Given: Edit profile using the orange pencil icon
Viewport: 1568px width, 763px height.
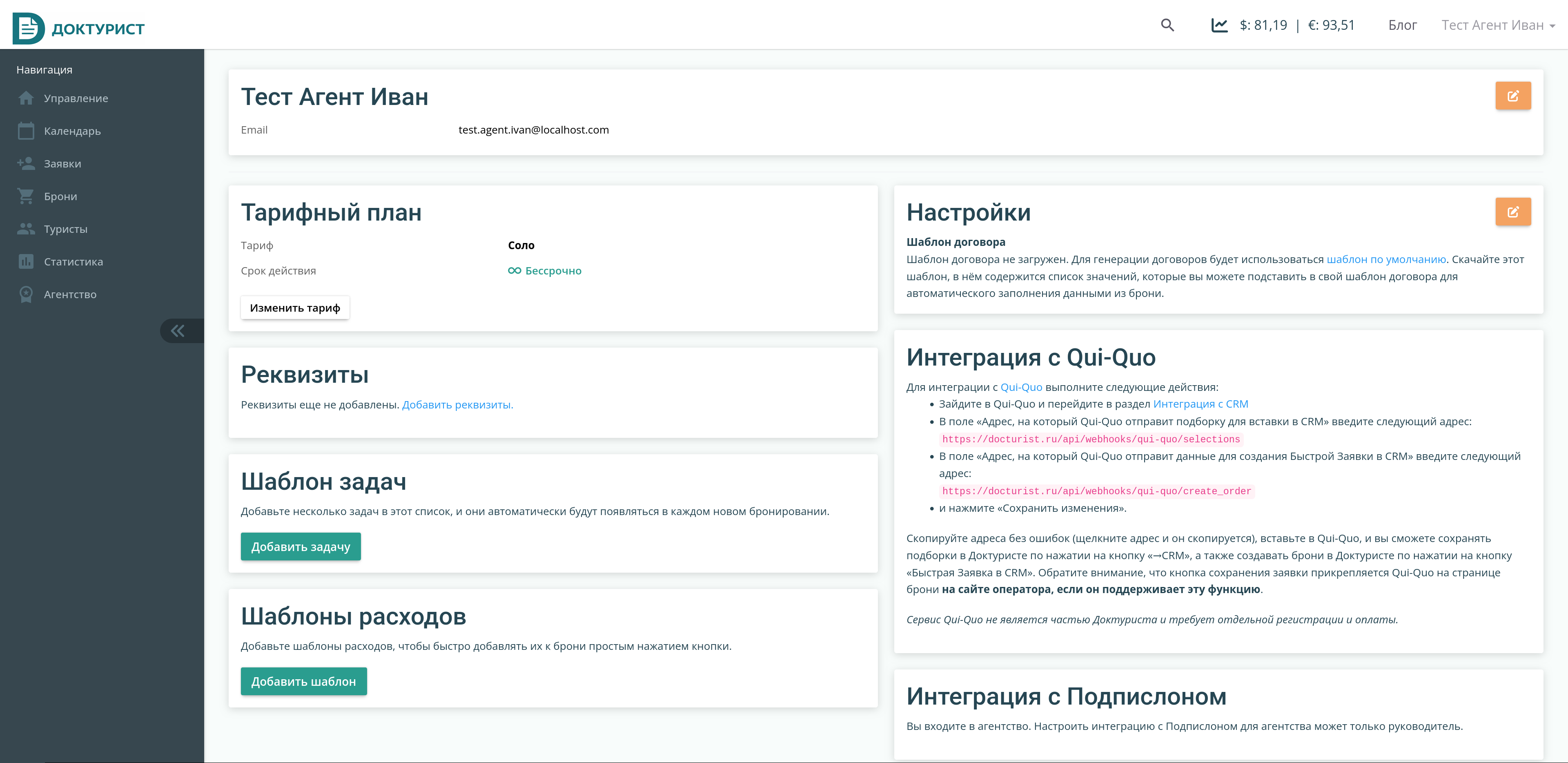Looking at the screenshot, I should 1513,96.
